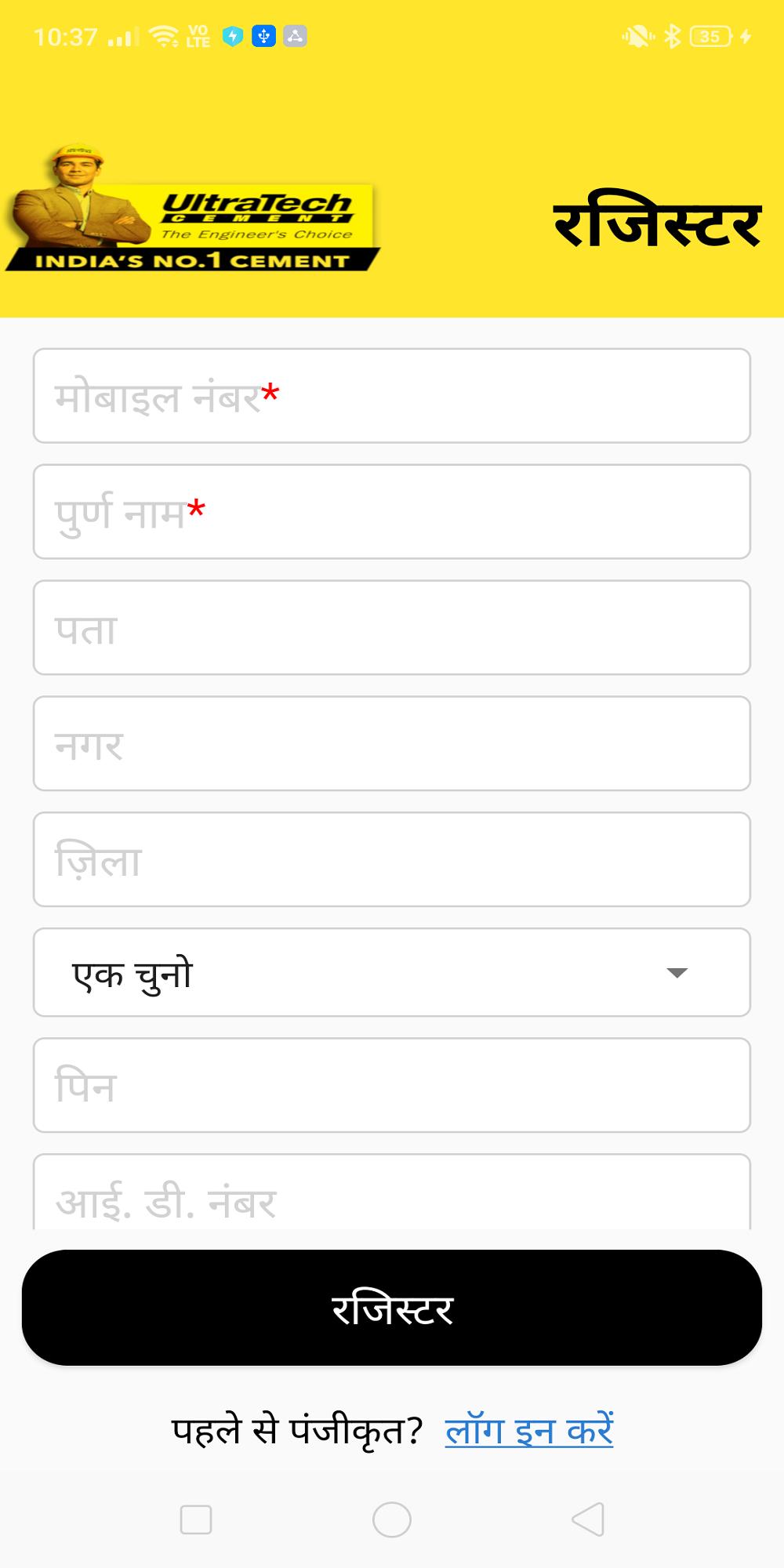Tap the आई. डी. नंबर field
The height and width of the screenshot is (1568, 784).
(x=392, y=1192)
